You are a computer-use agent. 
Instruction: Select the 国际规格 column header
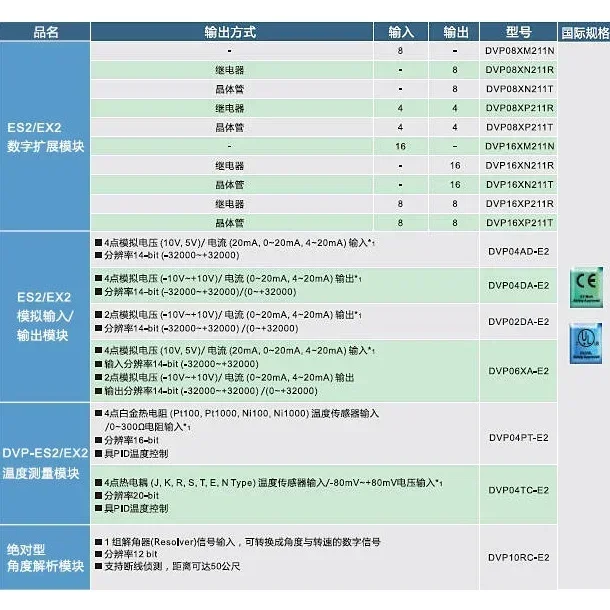point(584,33)
